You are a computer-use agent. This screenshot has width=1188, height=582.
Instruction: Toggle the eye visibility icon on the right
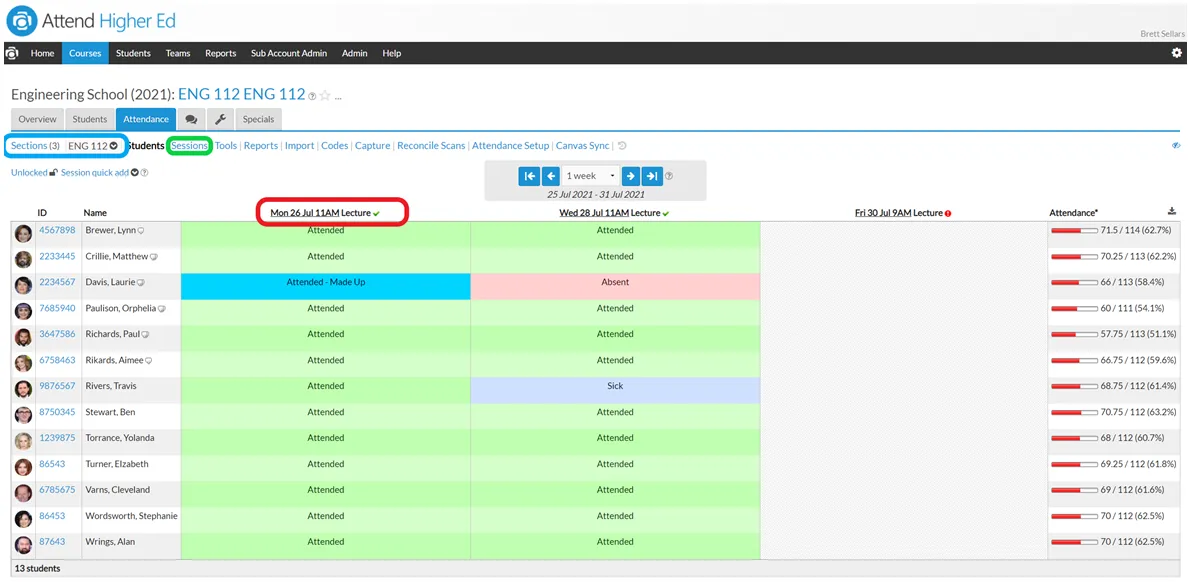click(x=1176, y=146)
